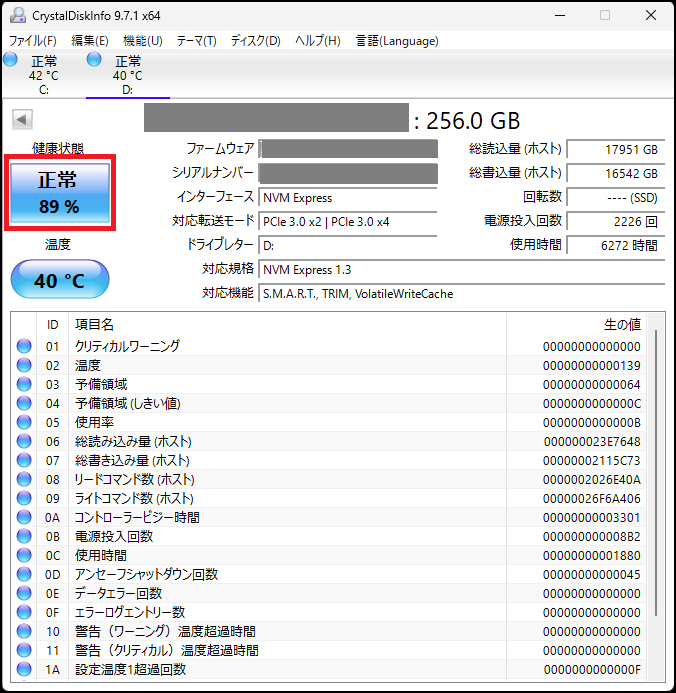This screenshot has height=693, width=676.
Task: Click status icon for row 06 総読み込み量
Action: click(x=24, y=441)
